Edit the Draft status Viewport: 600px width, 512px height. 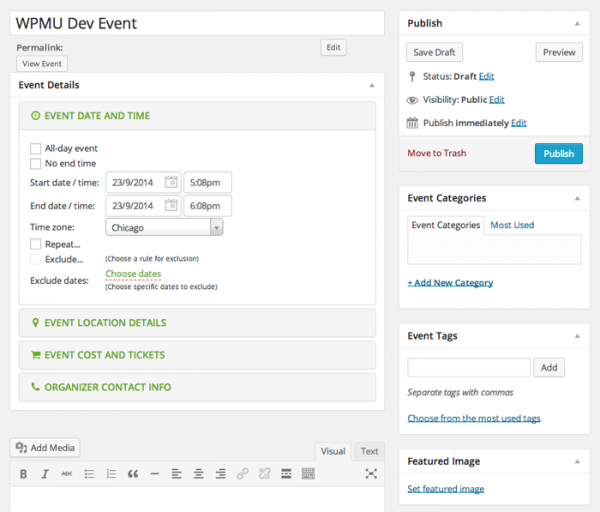[x=486, y=77]
